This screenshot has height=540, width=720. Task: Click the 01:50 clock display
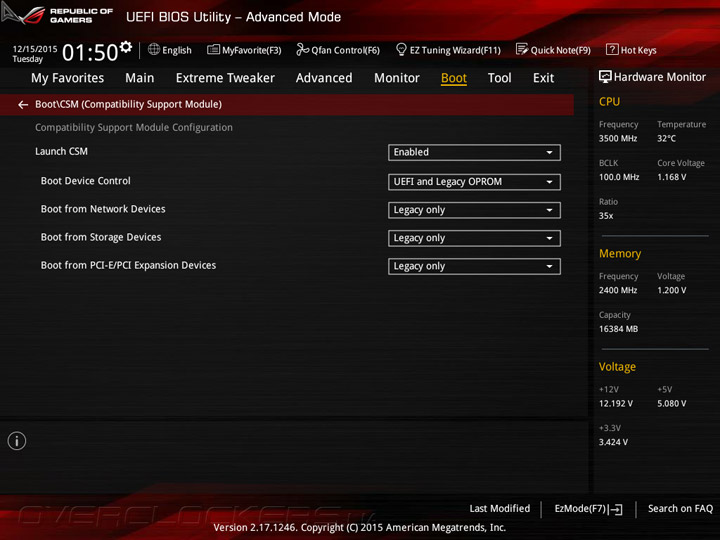(90, 53)
